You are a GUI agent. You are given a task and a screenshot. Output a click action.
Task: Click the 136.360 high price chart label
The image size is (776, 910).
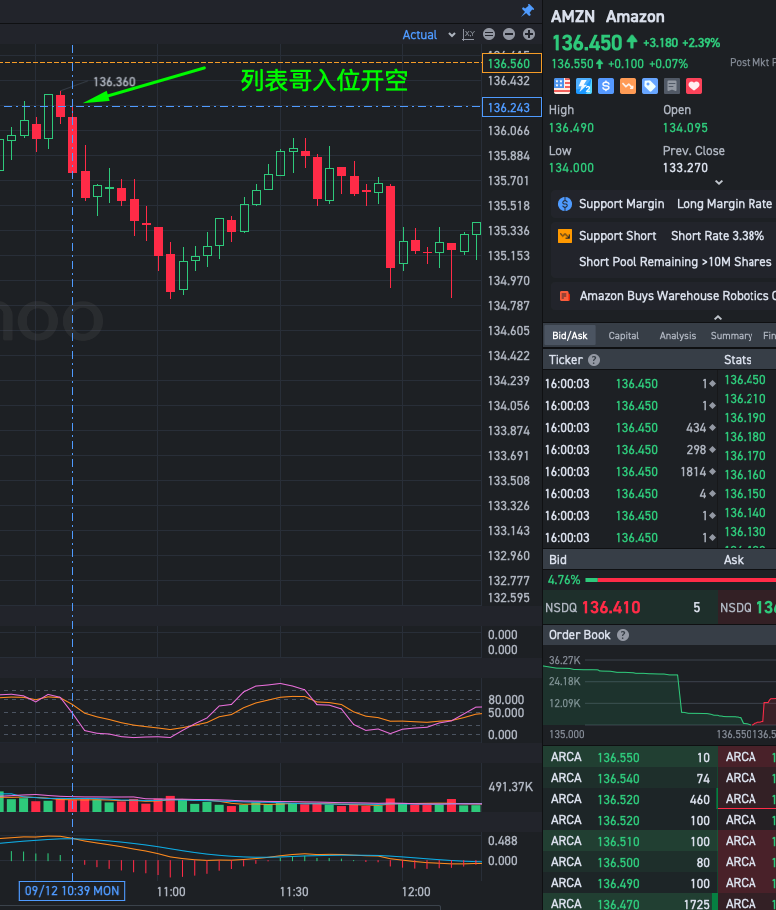pos(114,82)
